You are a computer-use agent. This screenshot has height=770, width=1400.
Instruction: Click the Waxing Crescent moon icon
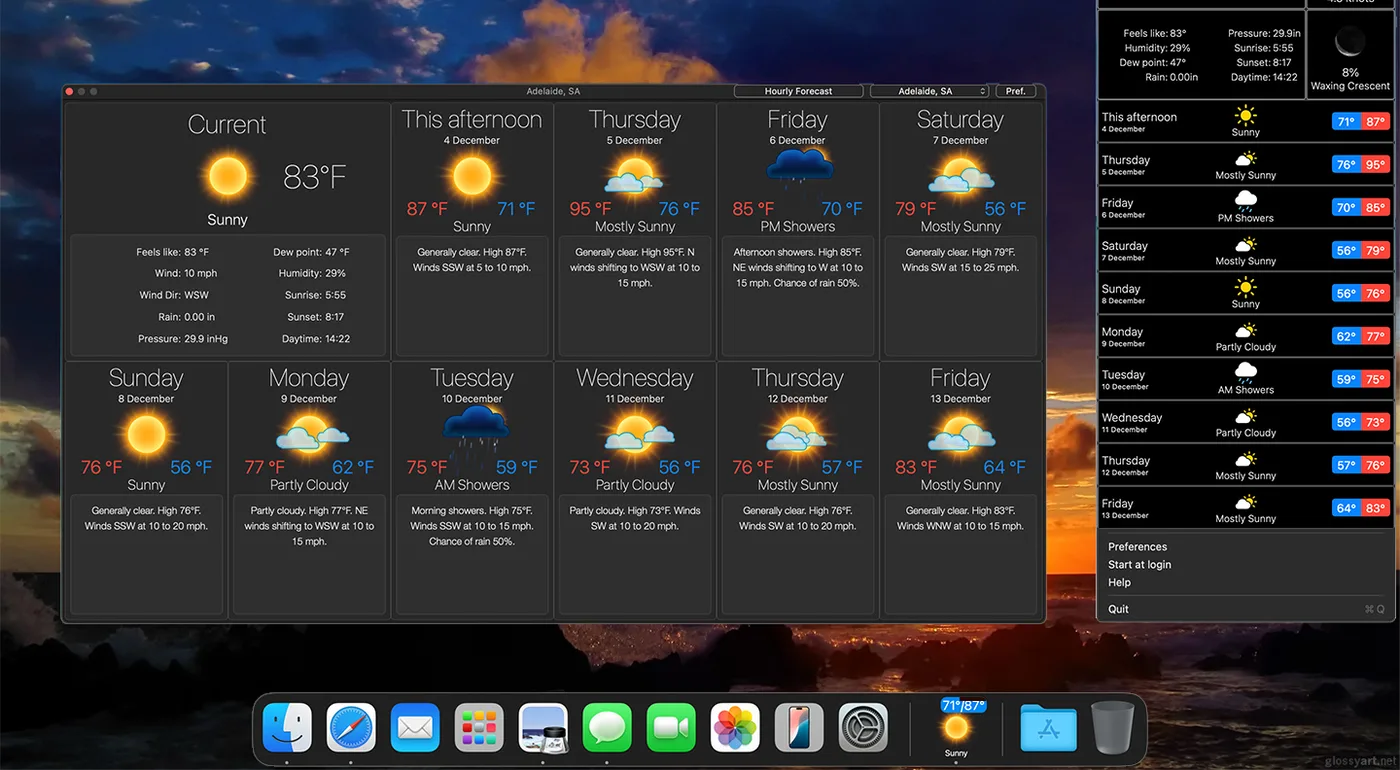pyautogui.click(x=1350, y=42)
